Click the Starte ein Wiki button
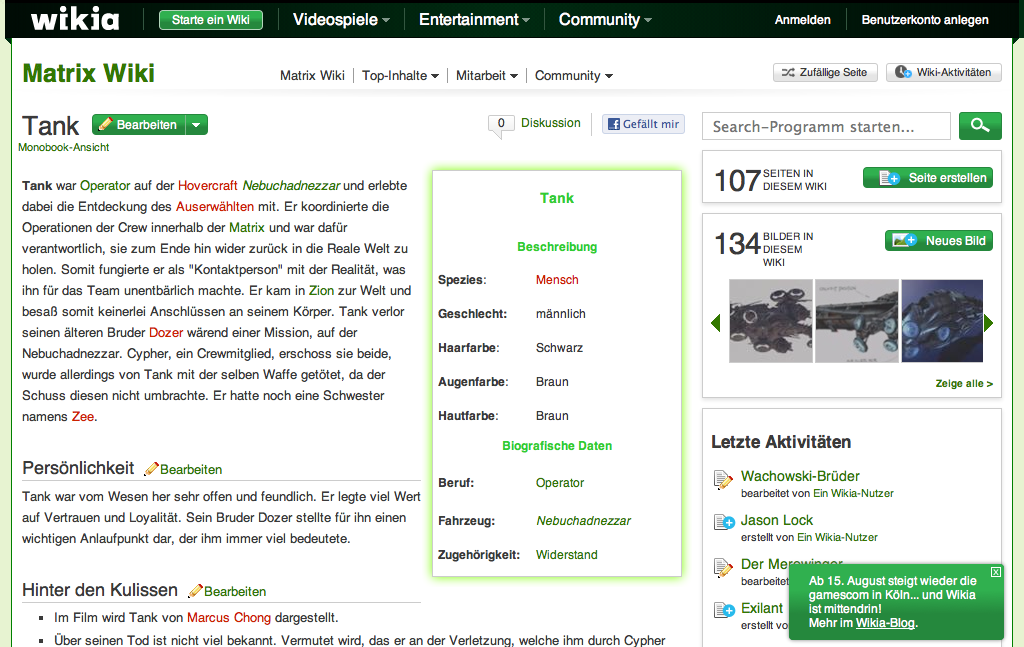Screen dimensions: 1024x647 click(x=210, y=20)
